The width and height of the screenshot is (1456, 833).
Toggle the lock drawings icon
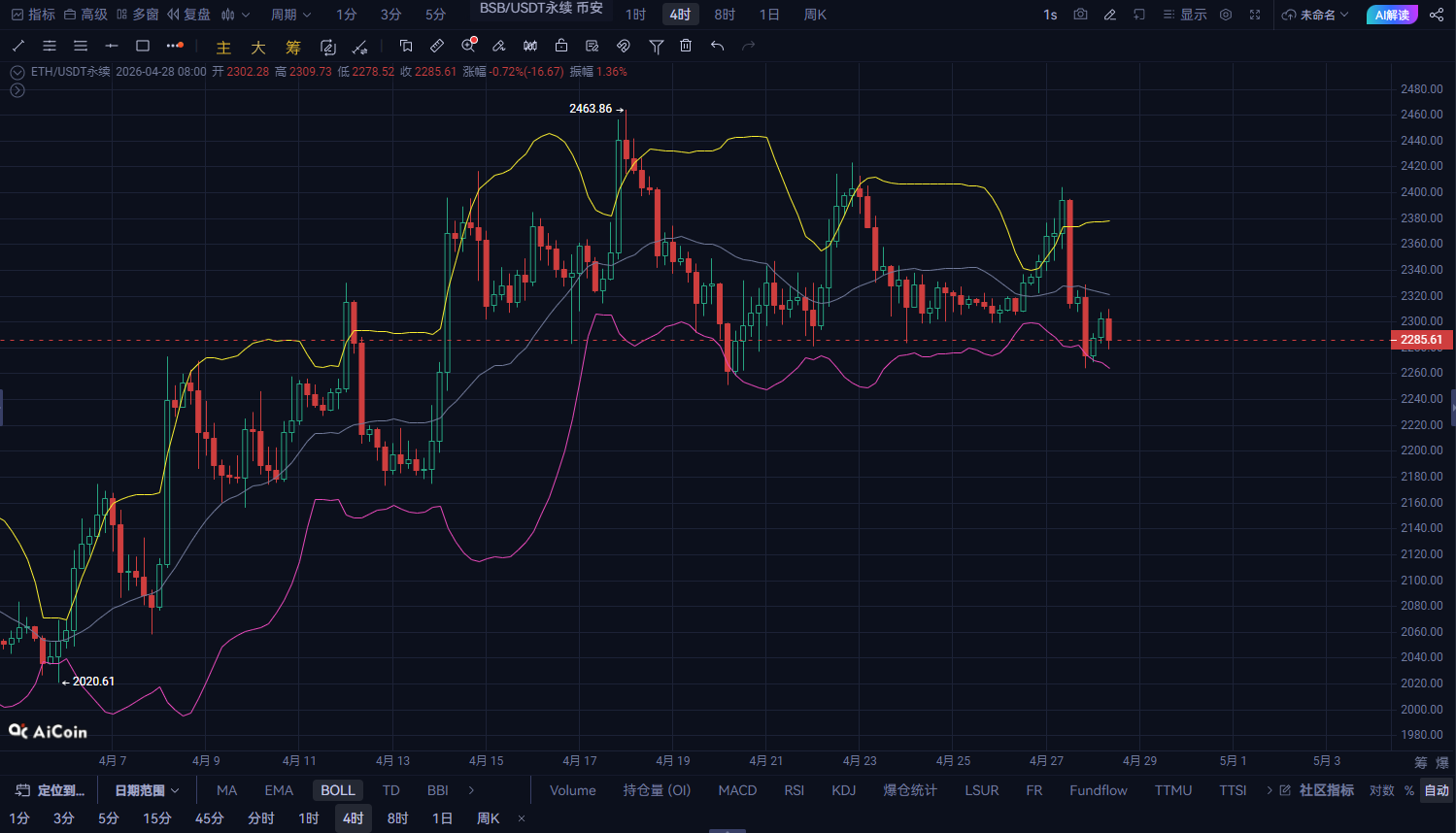click(561, 46)
